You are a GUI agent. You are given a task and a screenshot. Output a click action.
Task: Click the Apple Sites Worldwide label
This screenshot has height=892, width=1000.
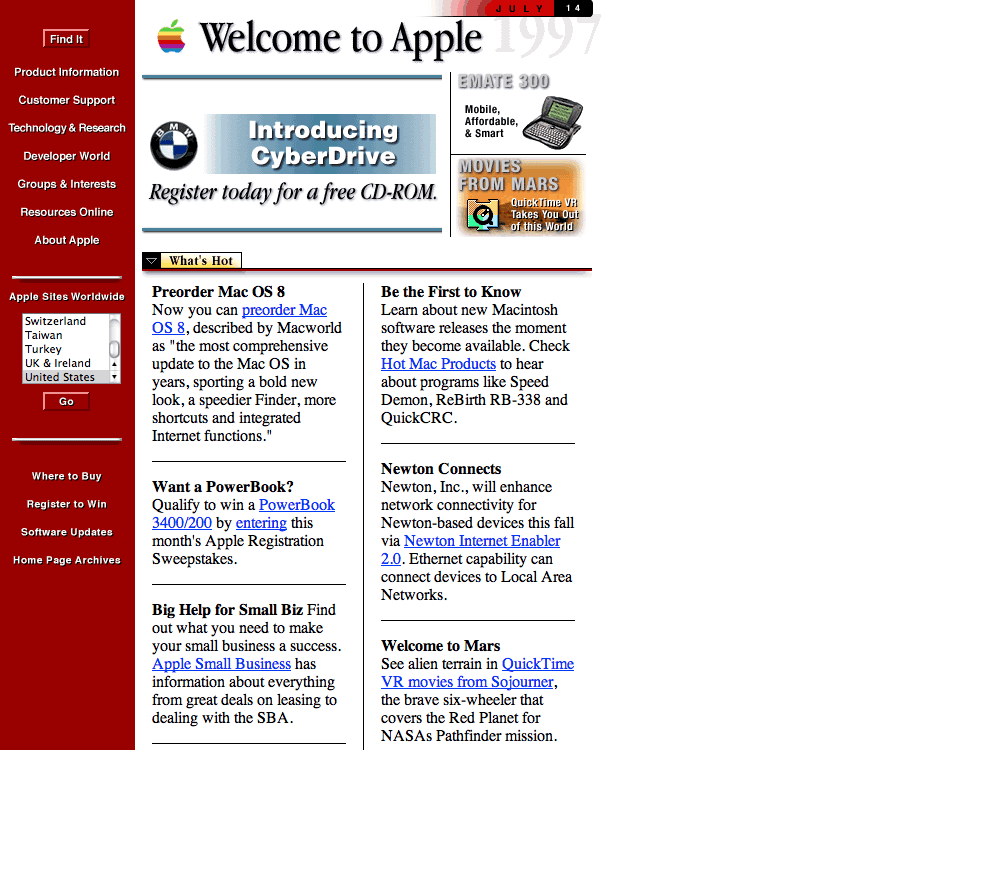pos(66,296)
